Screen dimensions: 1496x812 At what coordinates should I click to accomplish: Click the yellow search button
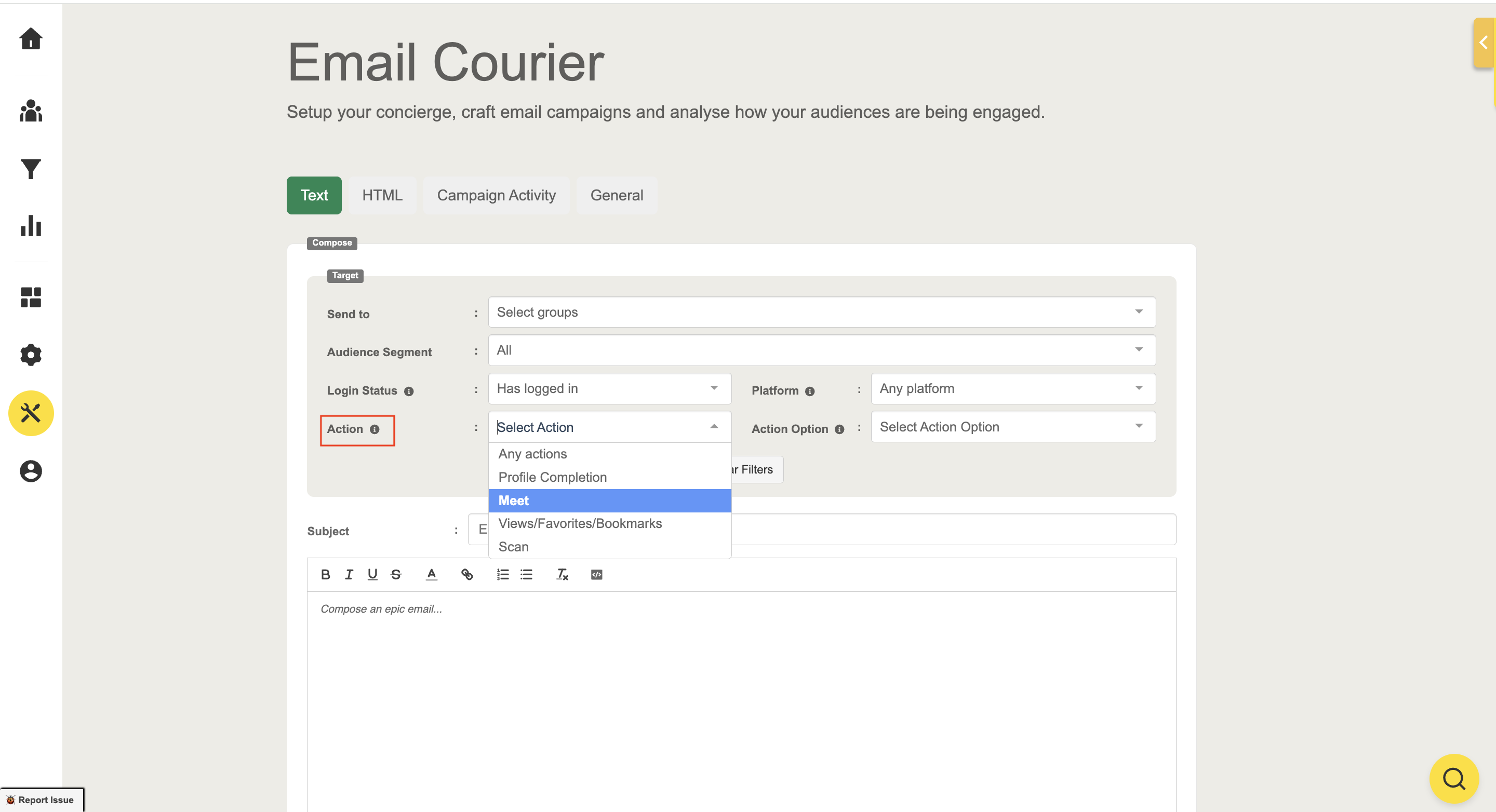1453,778
